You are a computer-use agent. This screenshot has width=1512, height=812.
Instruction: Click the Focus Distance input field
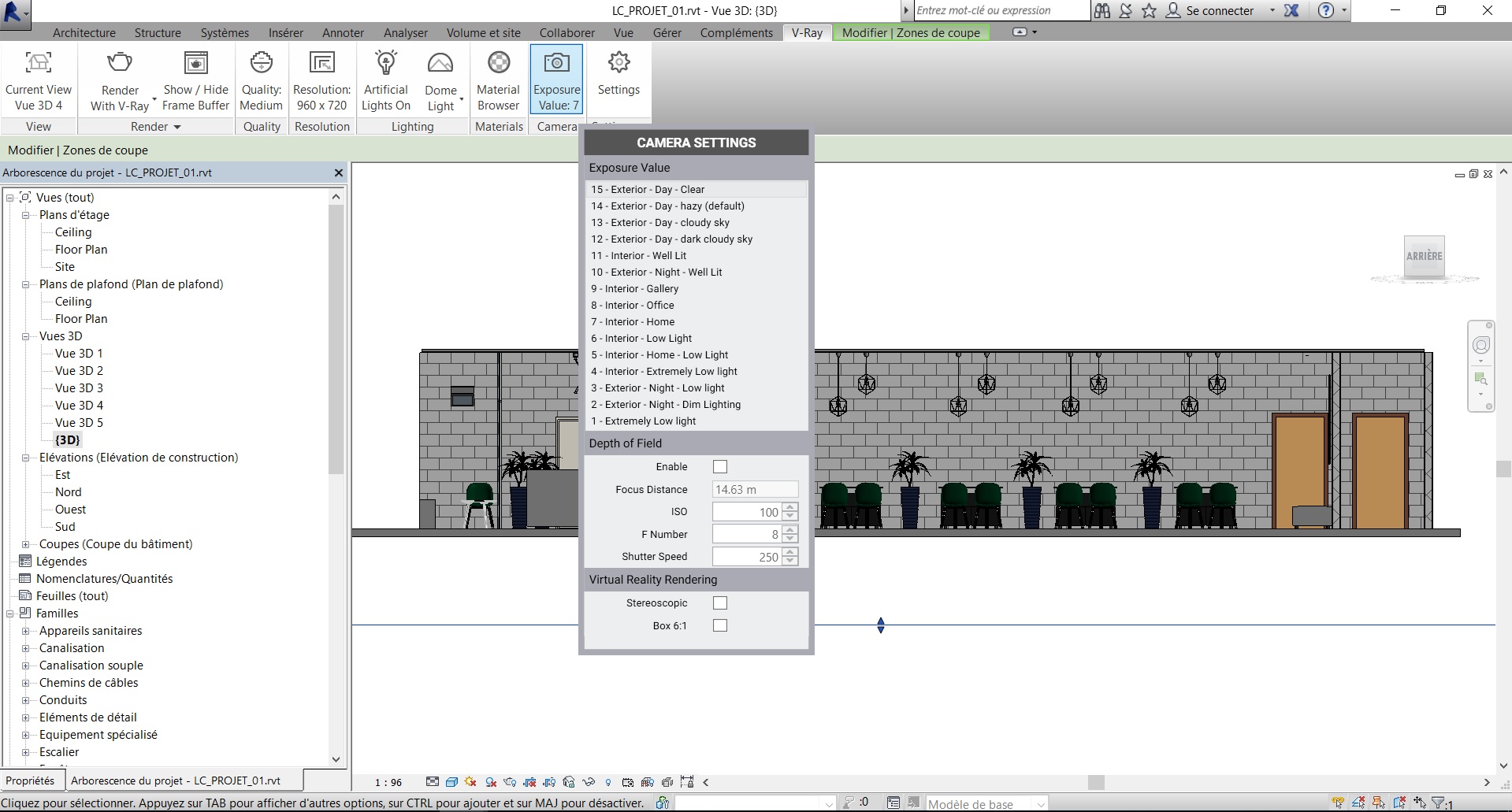[753, 489]
